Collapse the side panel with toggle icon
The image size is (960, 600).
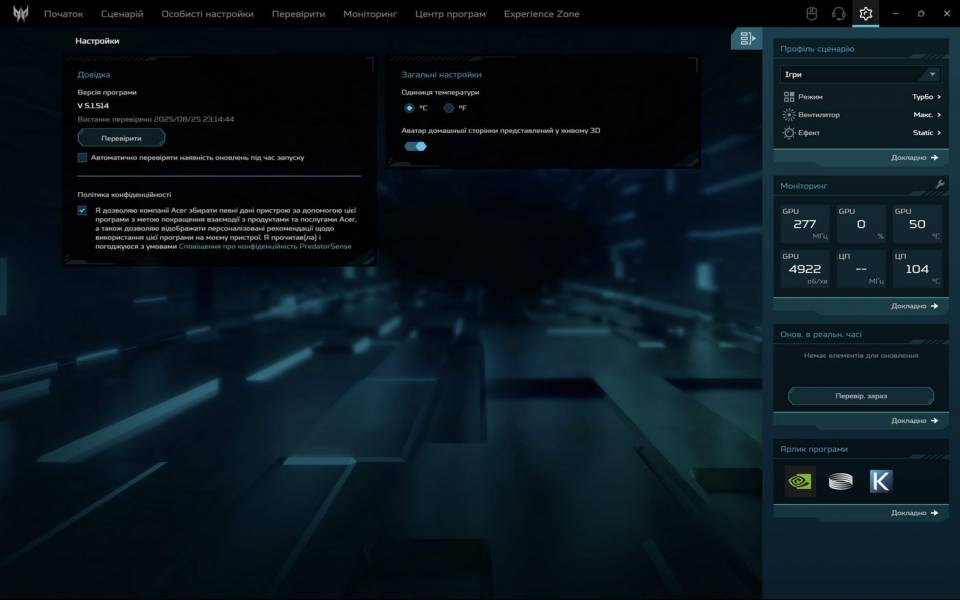tap(746, 38)
